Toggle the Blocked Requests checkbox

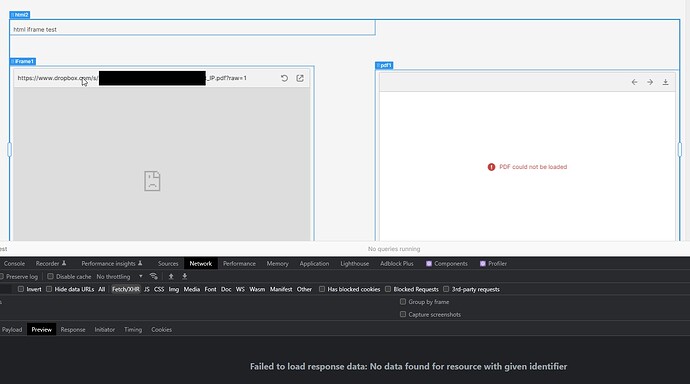click(388, 289)
